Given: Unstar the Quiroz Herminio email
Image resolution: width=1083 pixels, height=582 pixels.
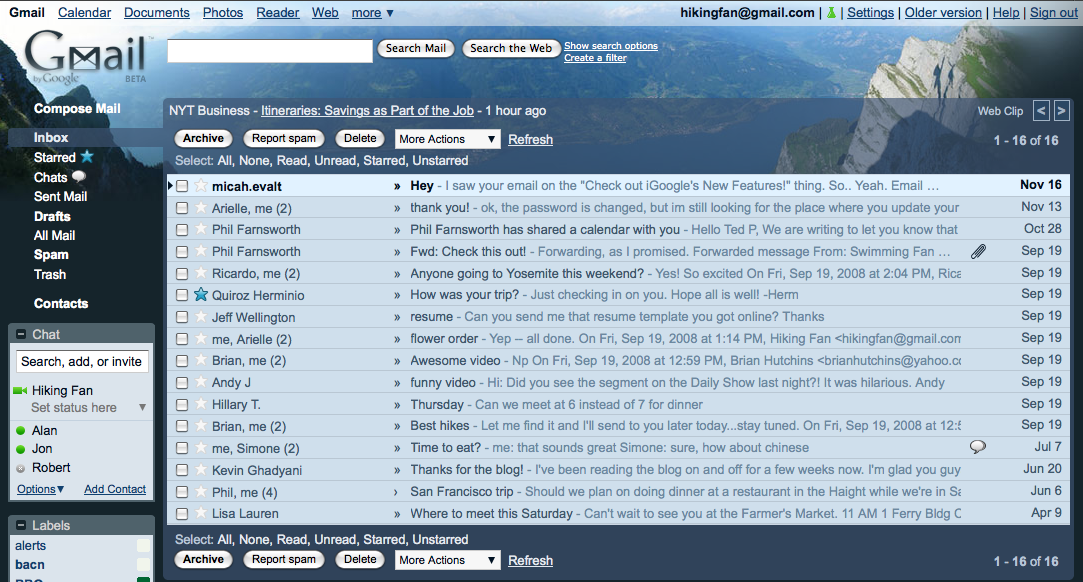Looking at the screenshot, I should (200, 294).
